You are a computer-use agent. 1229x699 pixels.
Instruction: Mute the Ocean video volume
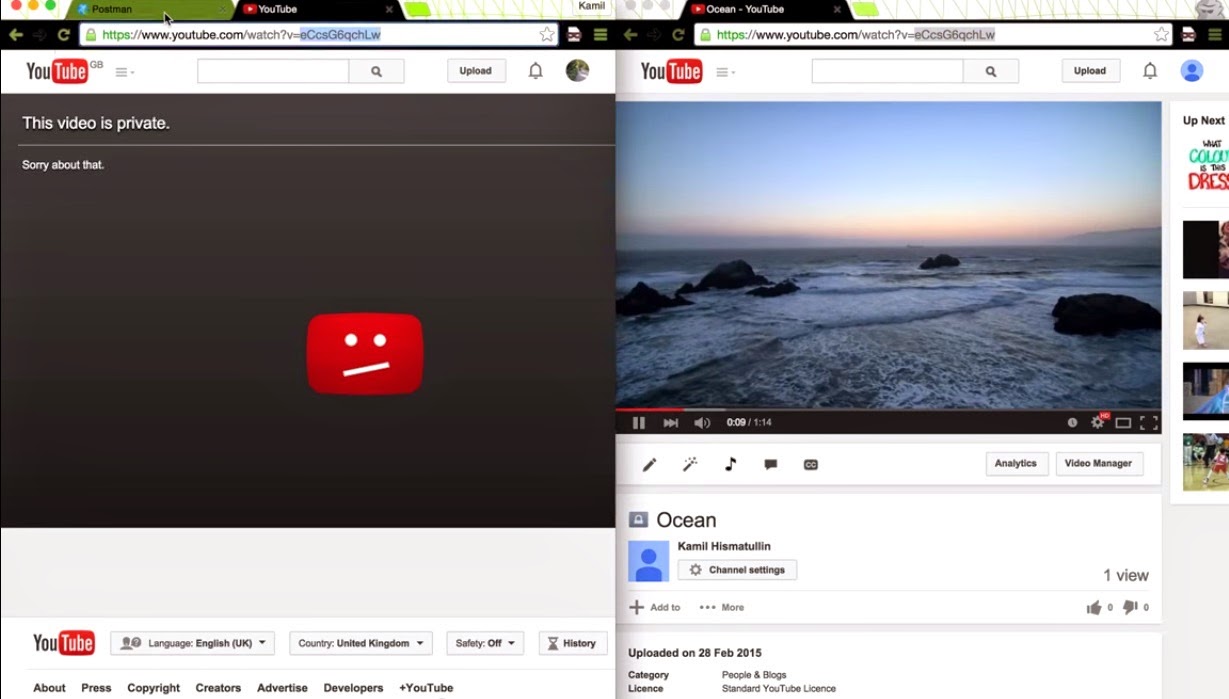[x=702, y=423]
